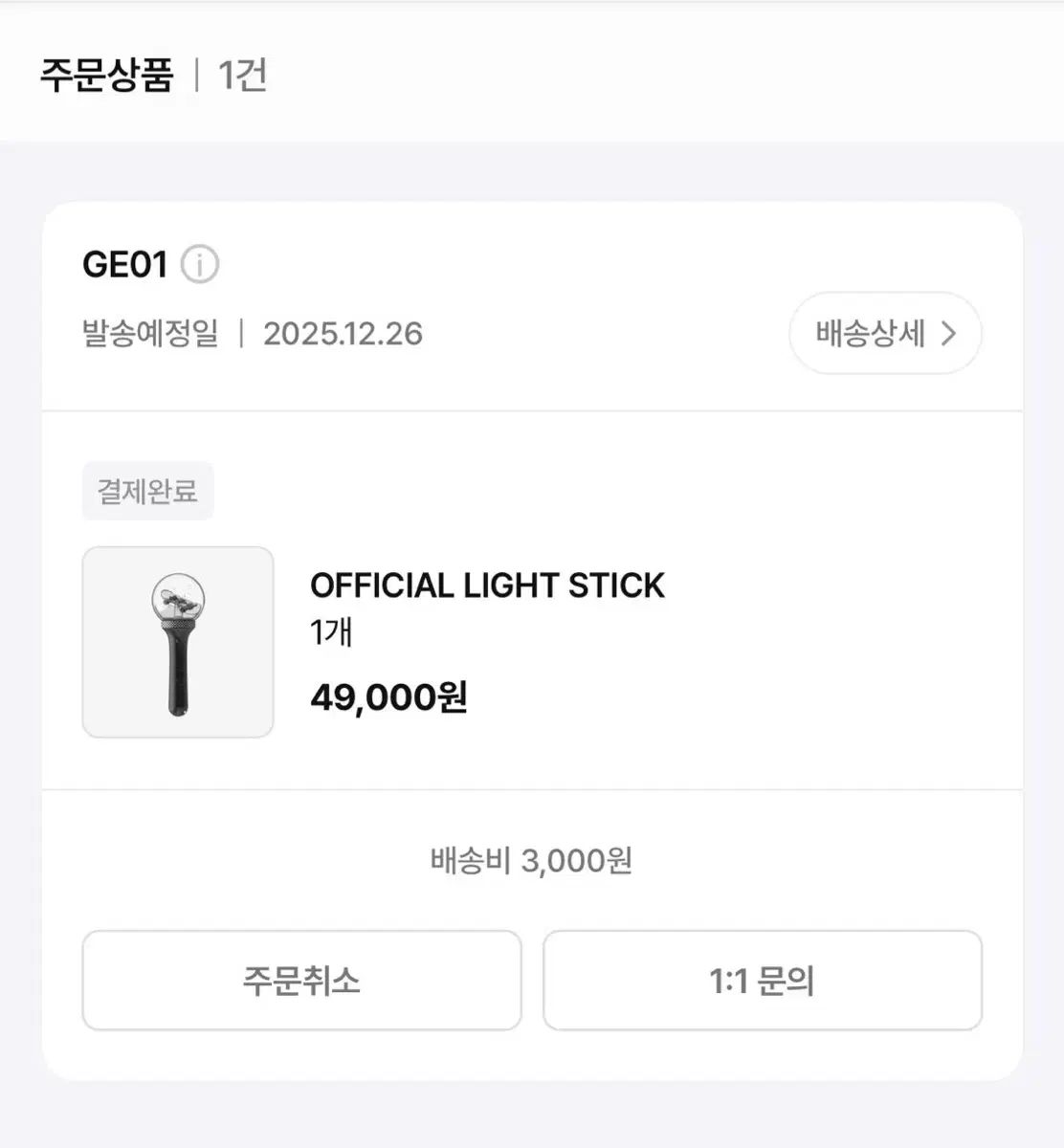Click the 49,000원 price text
1064x1148 pixels.
pyautogui.click(x=388, y=697)
